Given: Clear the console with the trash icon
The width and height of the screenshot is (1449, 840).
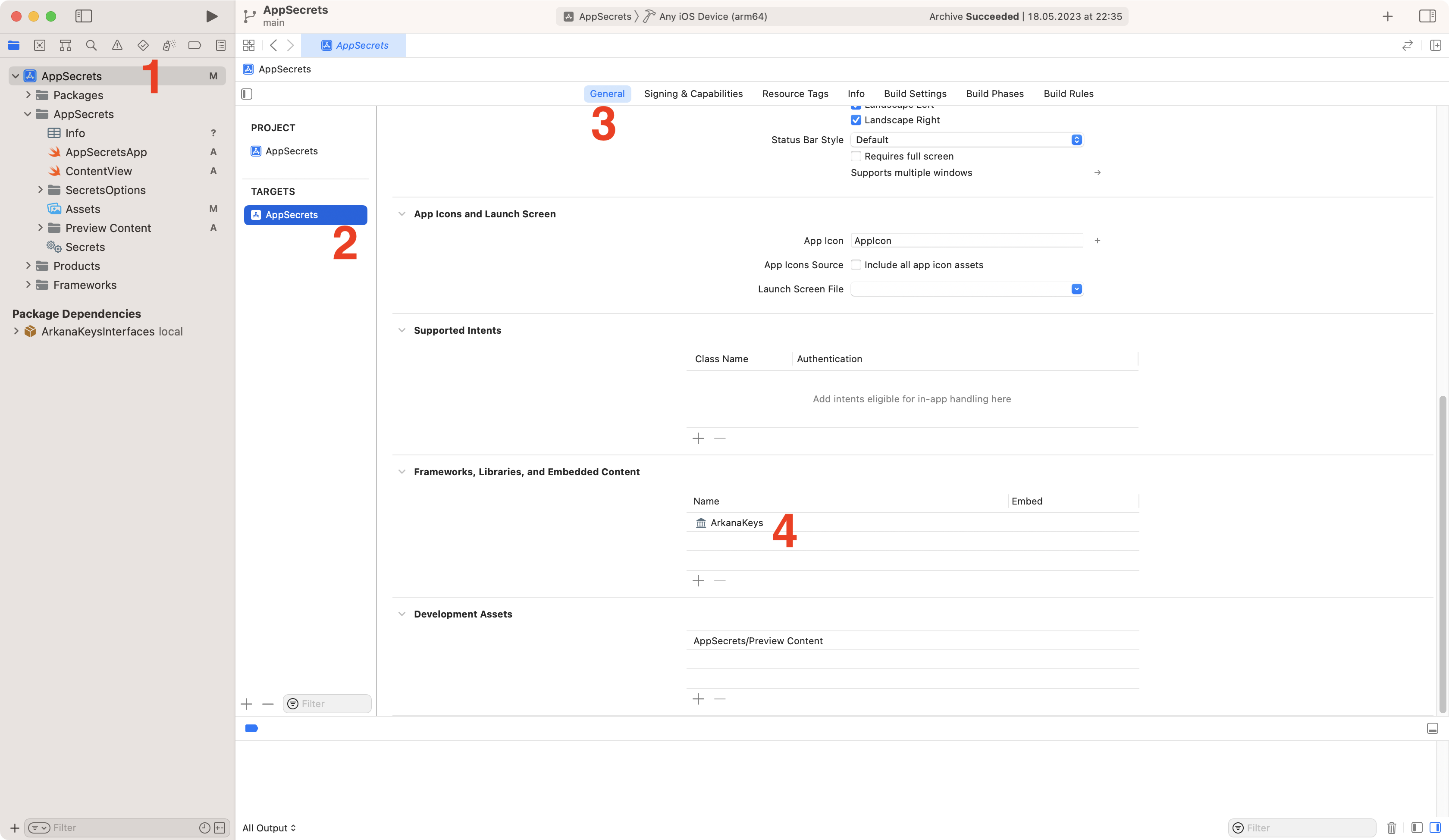Looking at the screenshot, I should pyautogui.click(x=1392, y=828).
